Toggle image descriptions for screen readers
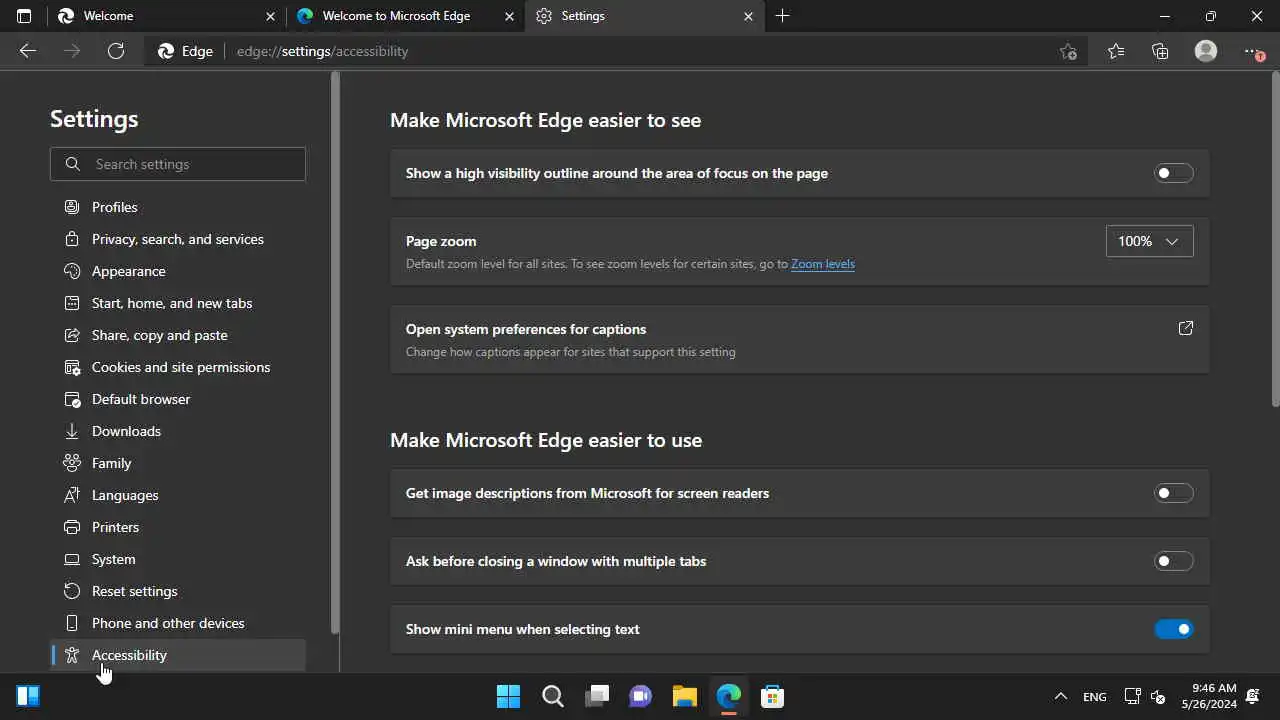The height and width of the screenshot is (720, 1280). tap(1174, 493)
